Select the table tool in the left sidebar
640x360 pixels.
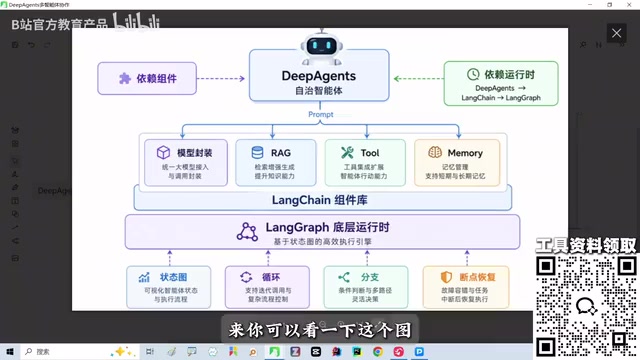click(x=15, y=200)
